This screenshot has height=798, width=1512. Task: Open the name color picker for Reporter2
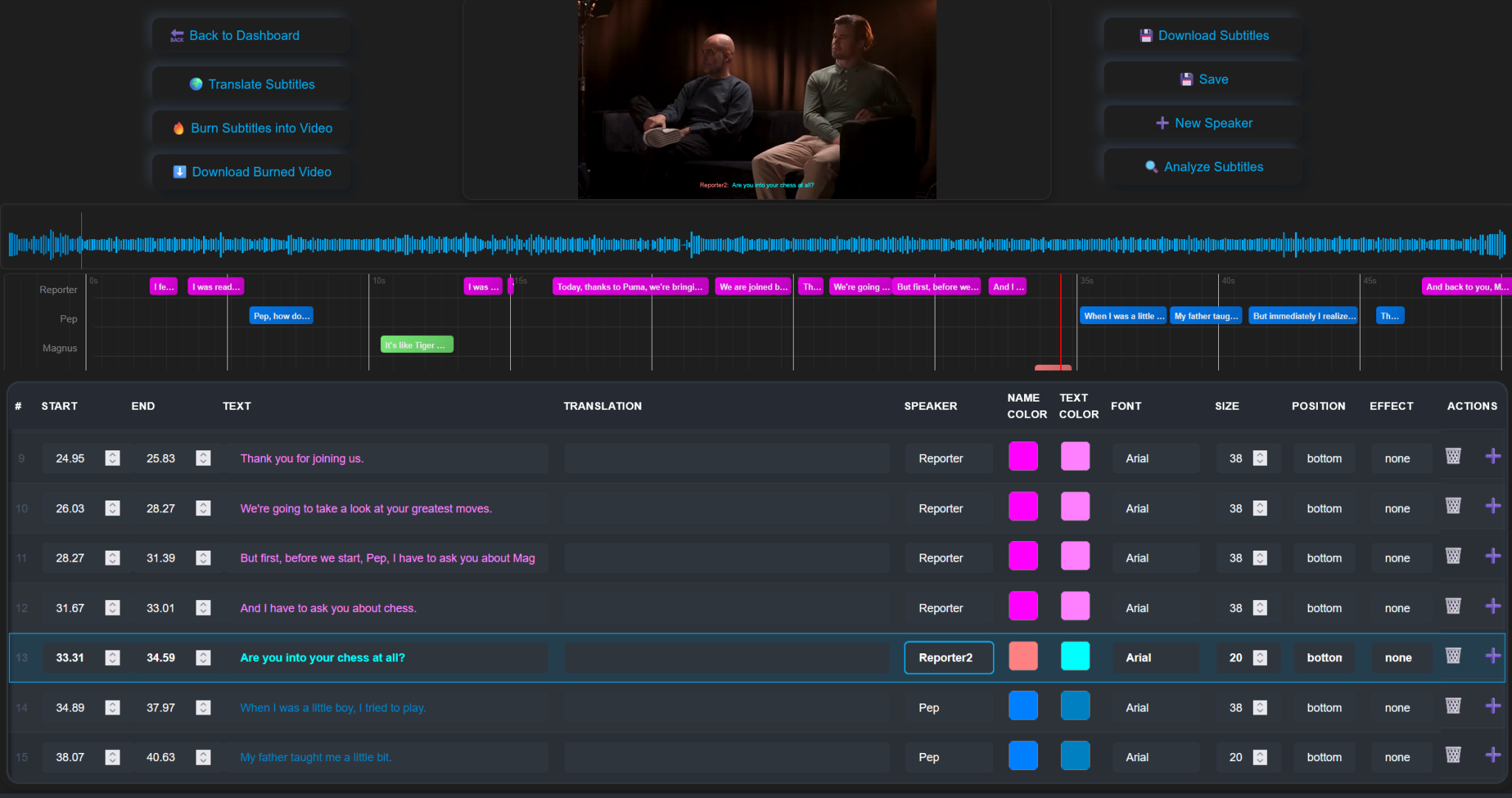[x=1023, y=656]
